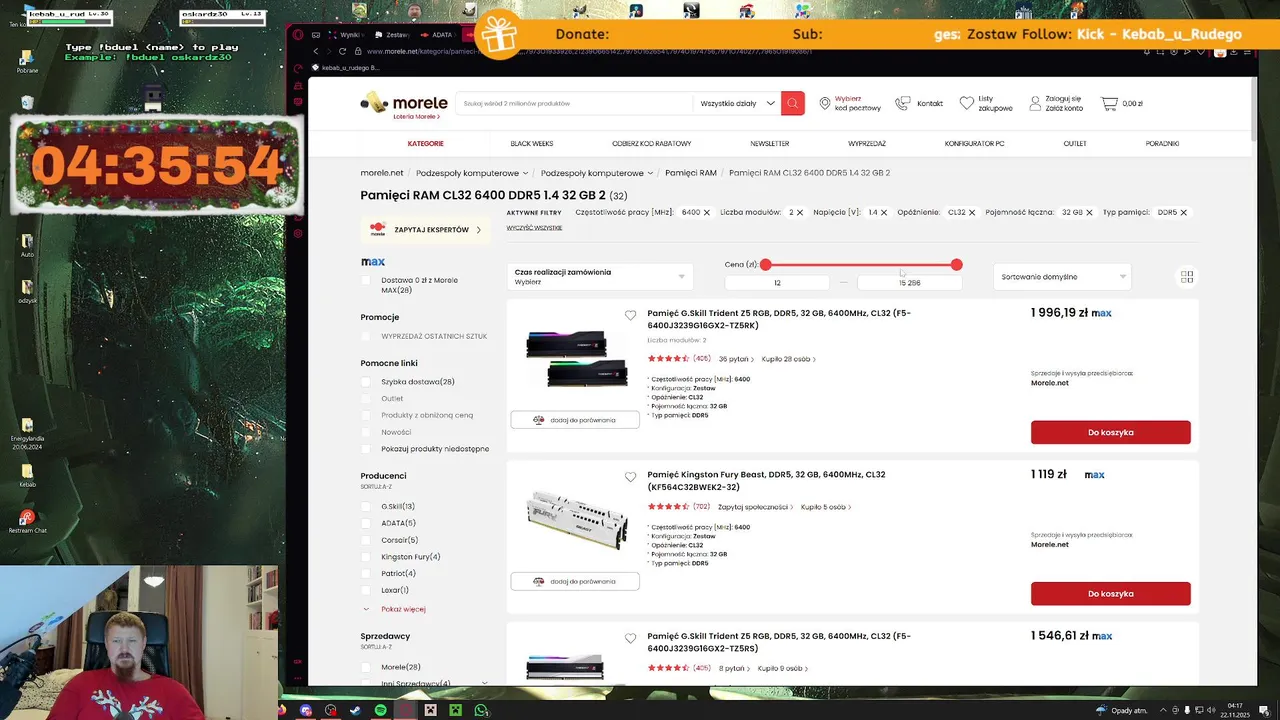Screen dimensions: 1280x720
Task: Expand producers with Pokaż więcej
Action: pyautogui.click(x=403, y=609)
